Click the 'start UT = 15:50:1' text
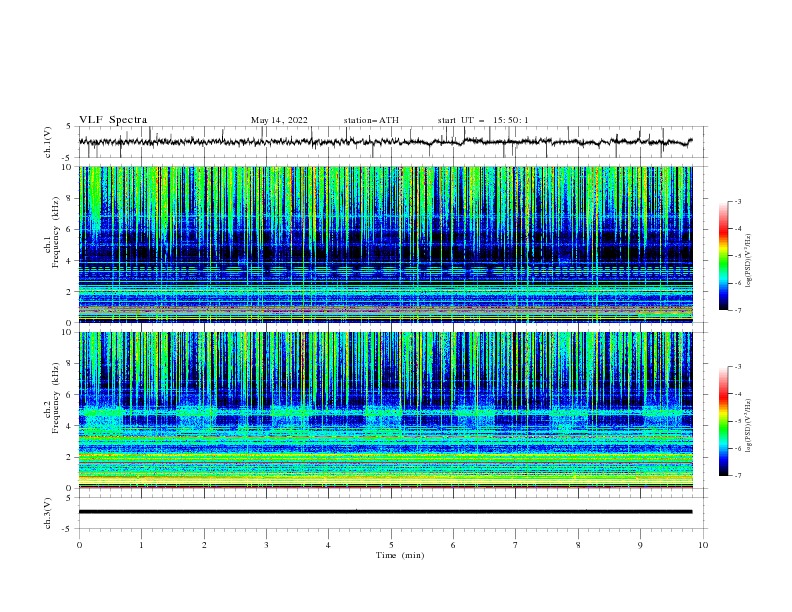Viewport: 792px width, 612px height. (x=483, y=120)
